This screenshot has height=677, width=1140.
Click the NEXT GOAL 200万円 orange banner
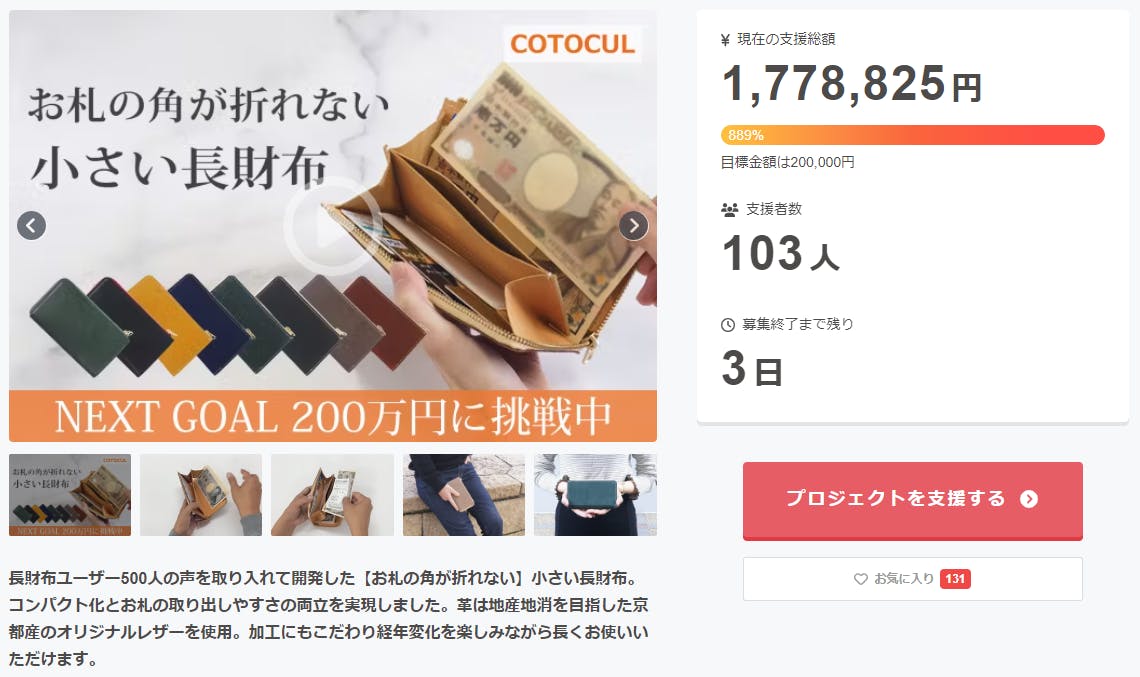pyautogui.click(x=332, y=416)
